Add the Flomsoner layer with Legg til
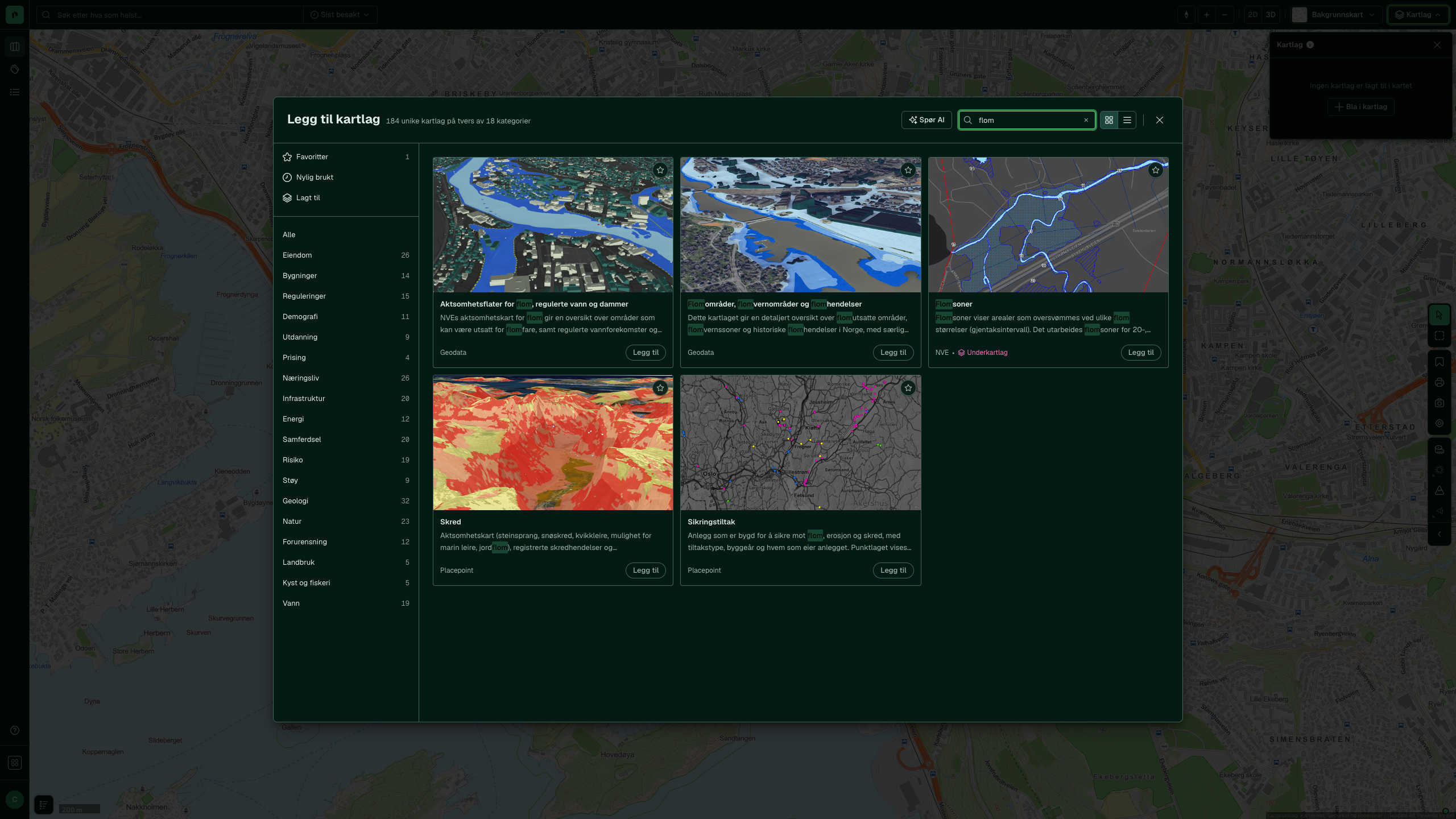The height and width of the screenshot is (819, 1456). 1141,353
